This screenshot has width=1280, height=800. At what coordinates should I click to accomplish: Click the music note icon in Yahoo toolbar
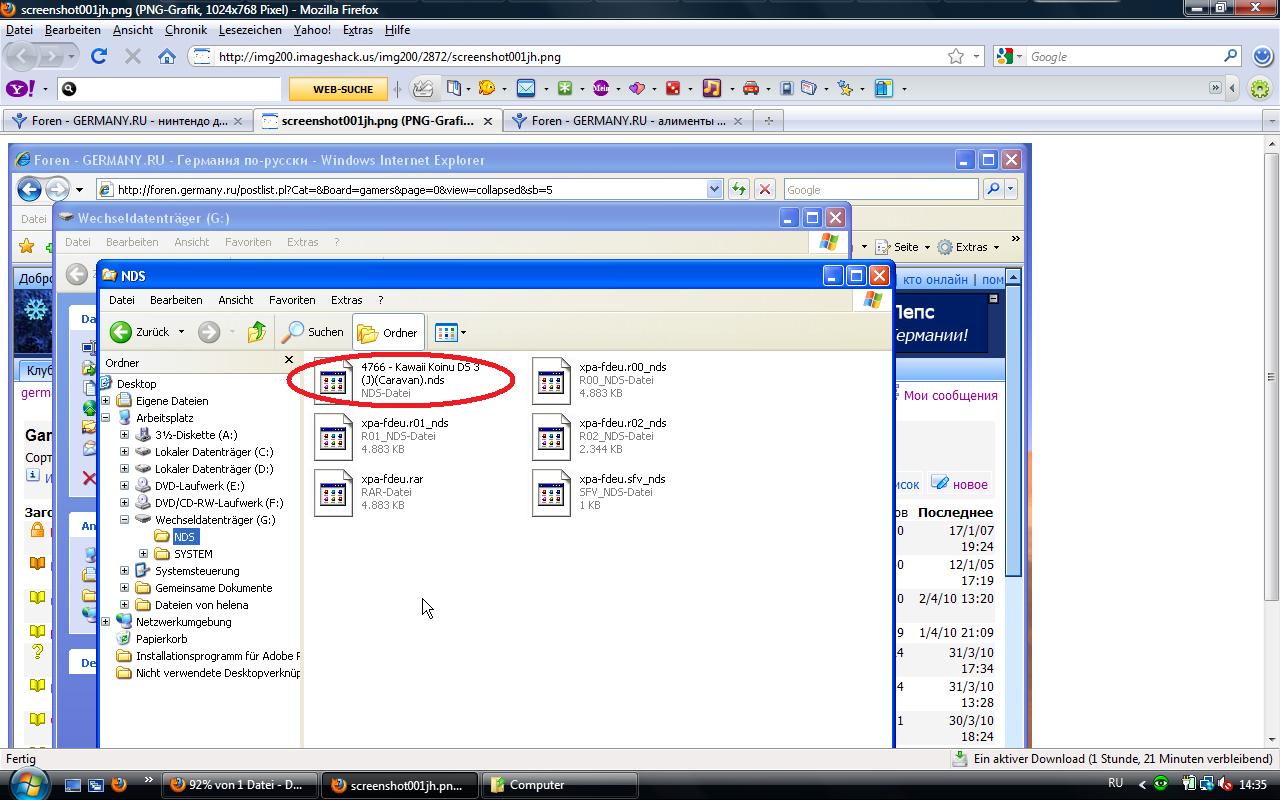coord(711,88)
